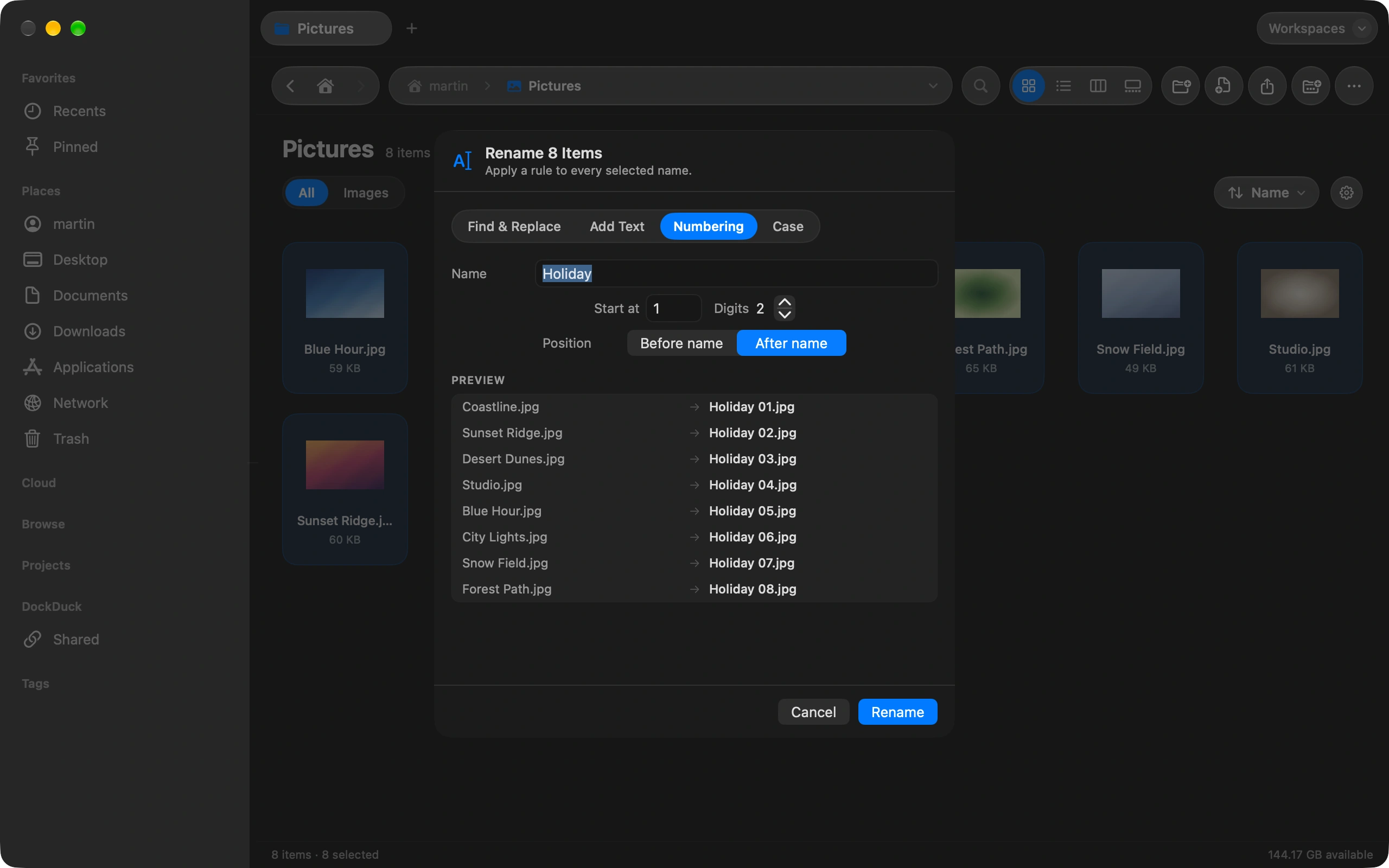Select the Numbering tab
The image size is (1389, 868).
(x=708, y=226)
